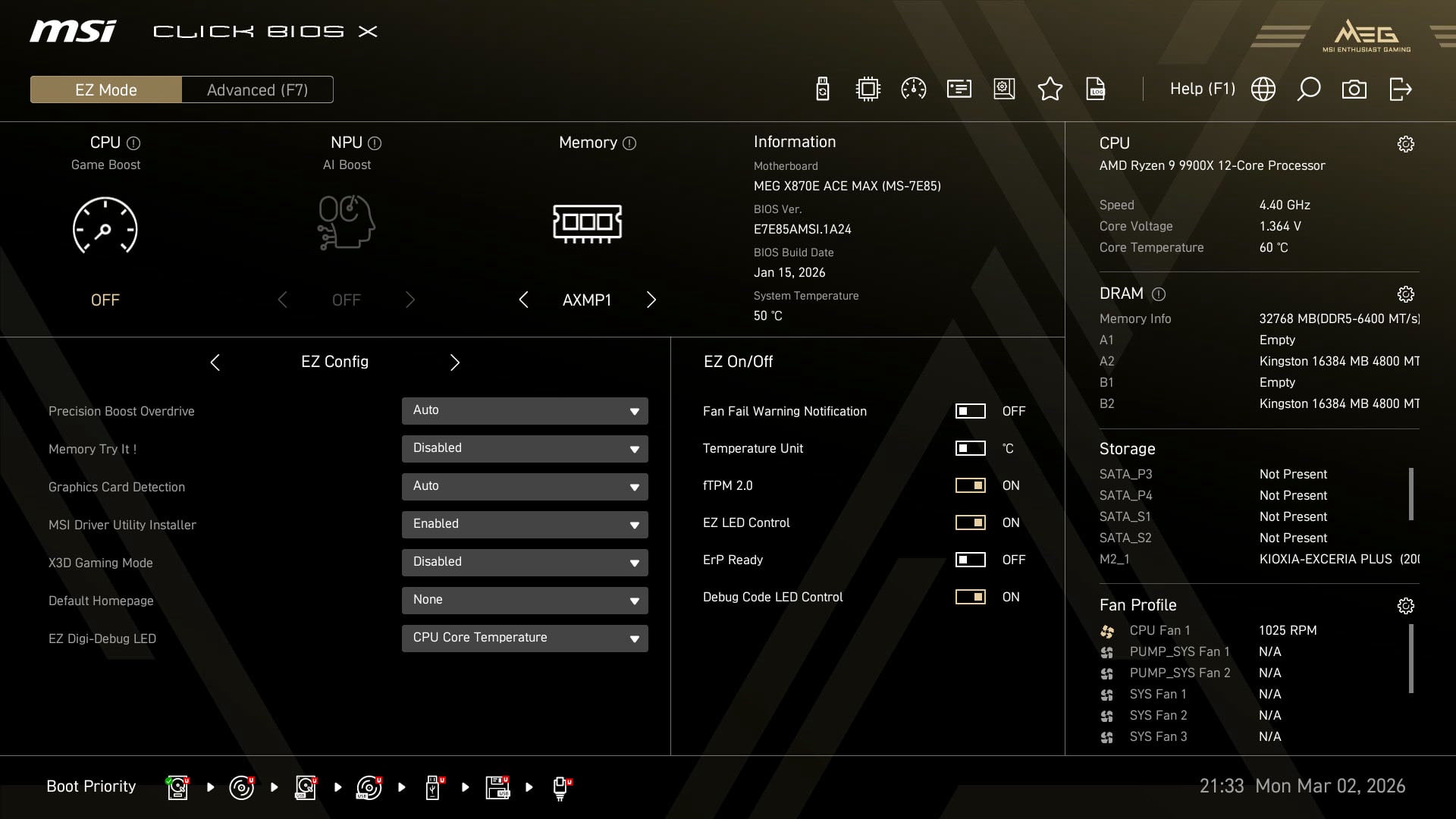Open the Fan Profile gear icon
Screen dimensions: 1456x819
click(x=1407, y=606)
